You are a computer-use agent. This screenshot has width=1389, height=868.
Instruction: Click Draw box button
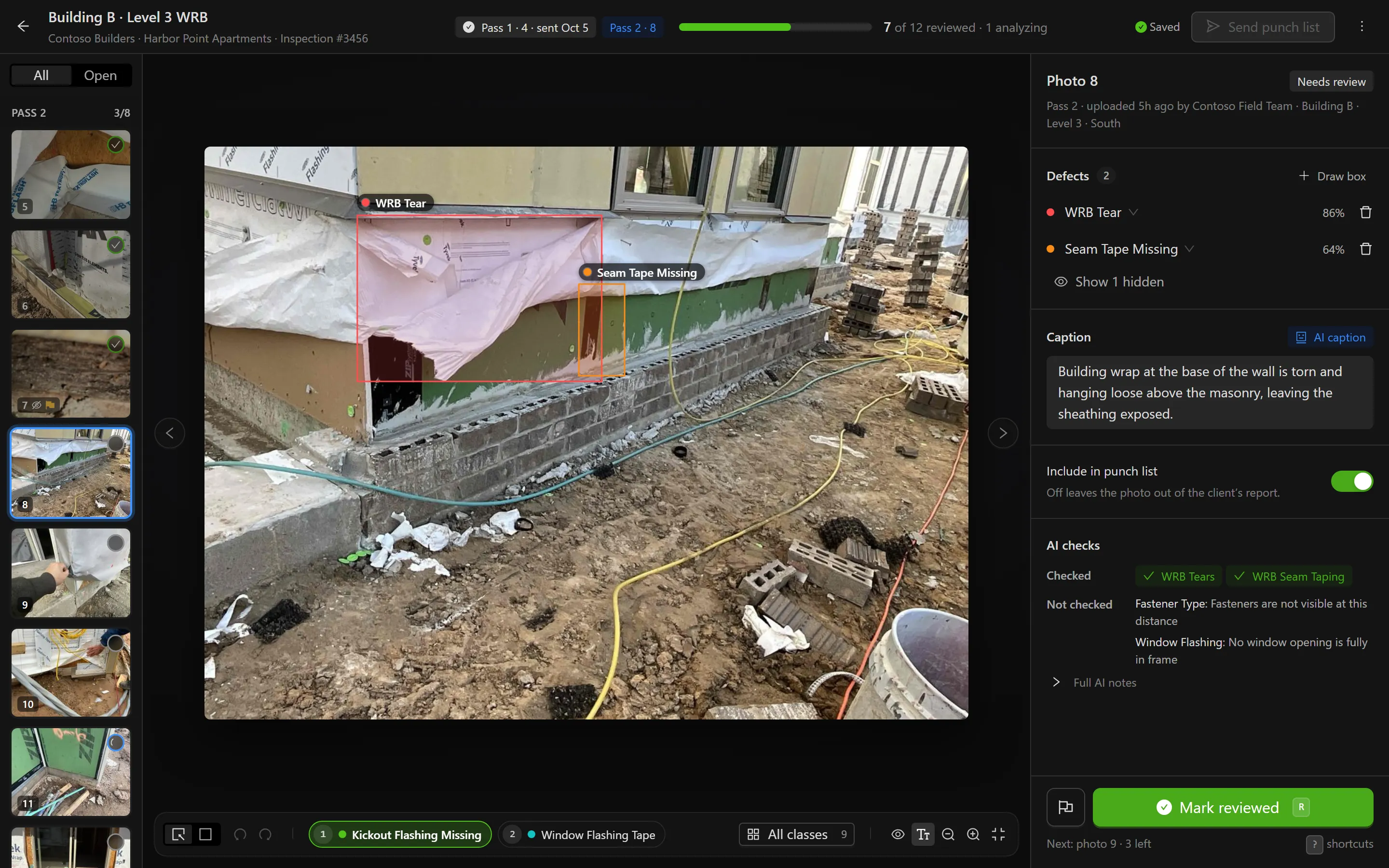(x=1332, y=176)
